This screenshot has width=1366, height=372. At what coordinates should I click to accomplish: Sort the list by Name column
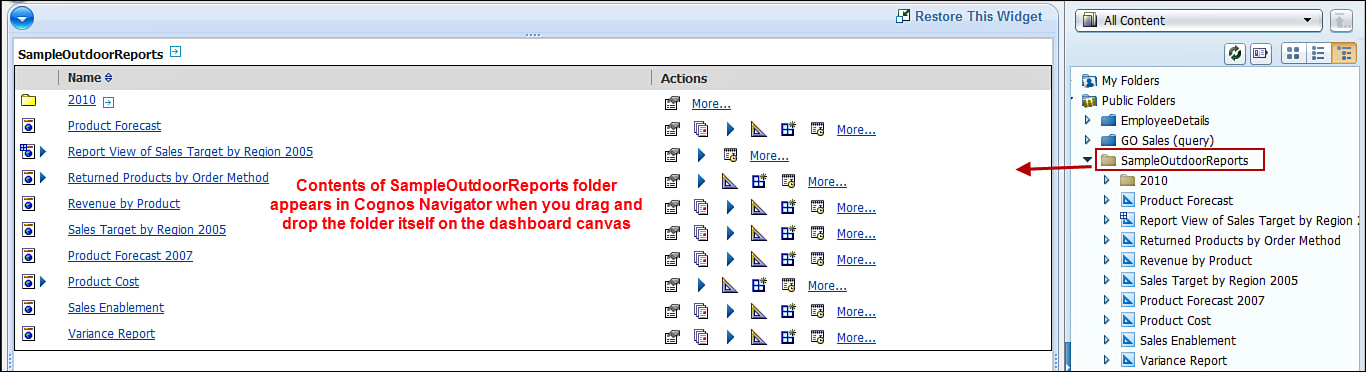91,78
